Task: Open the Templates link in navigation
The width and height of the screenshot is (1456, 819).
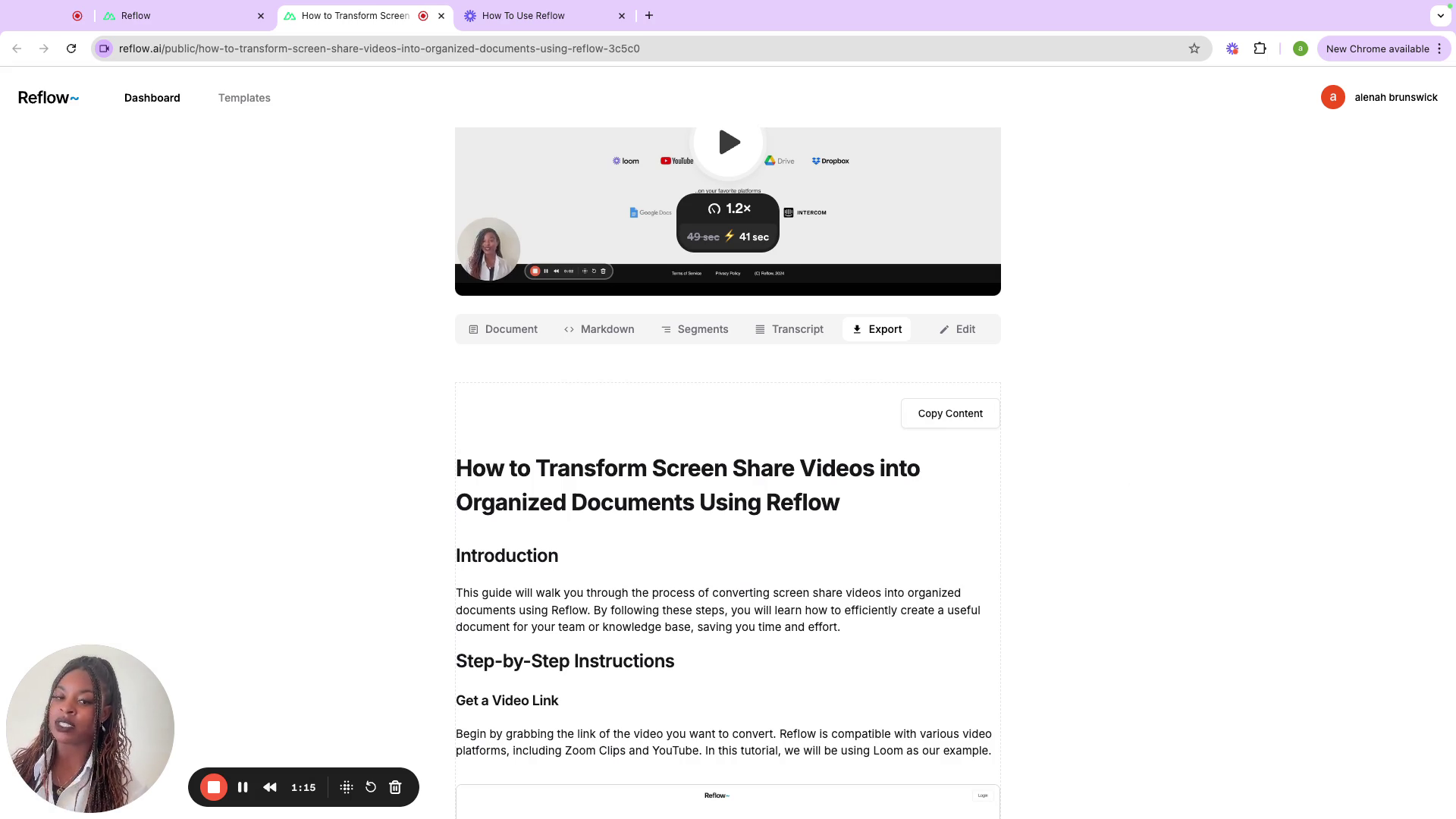Action: (244, 98)
